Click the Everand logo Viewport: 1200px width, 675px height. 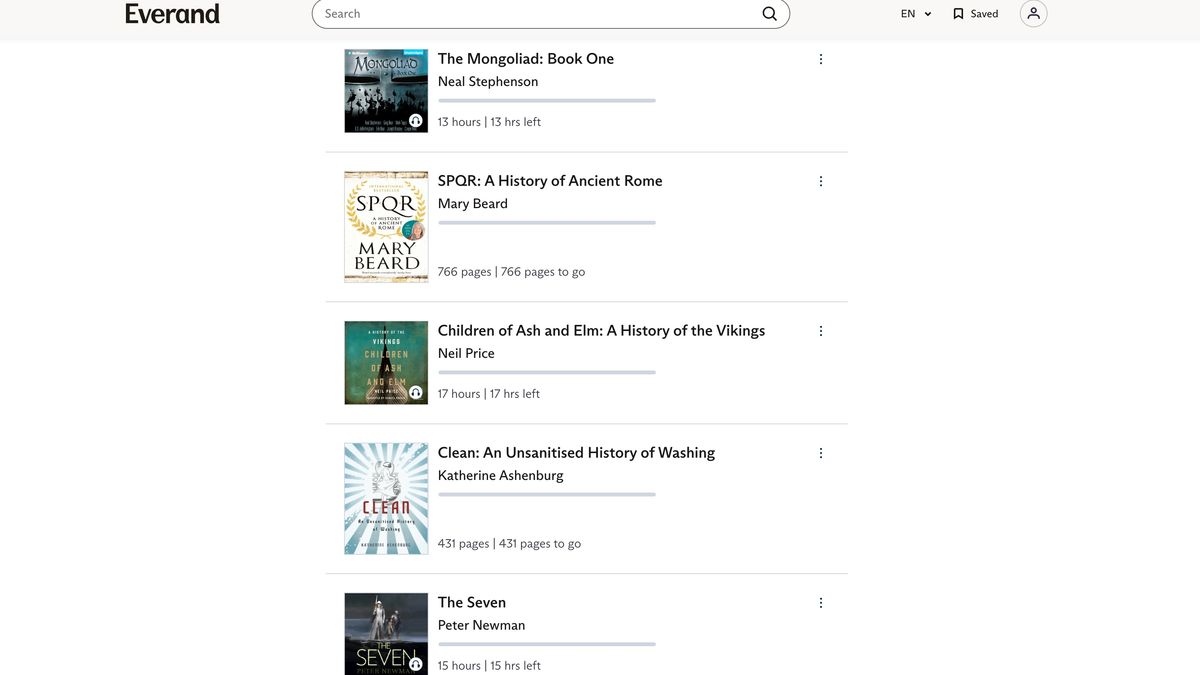[172, 13]
